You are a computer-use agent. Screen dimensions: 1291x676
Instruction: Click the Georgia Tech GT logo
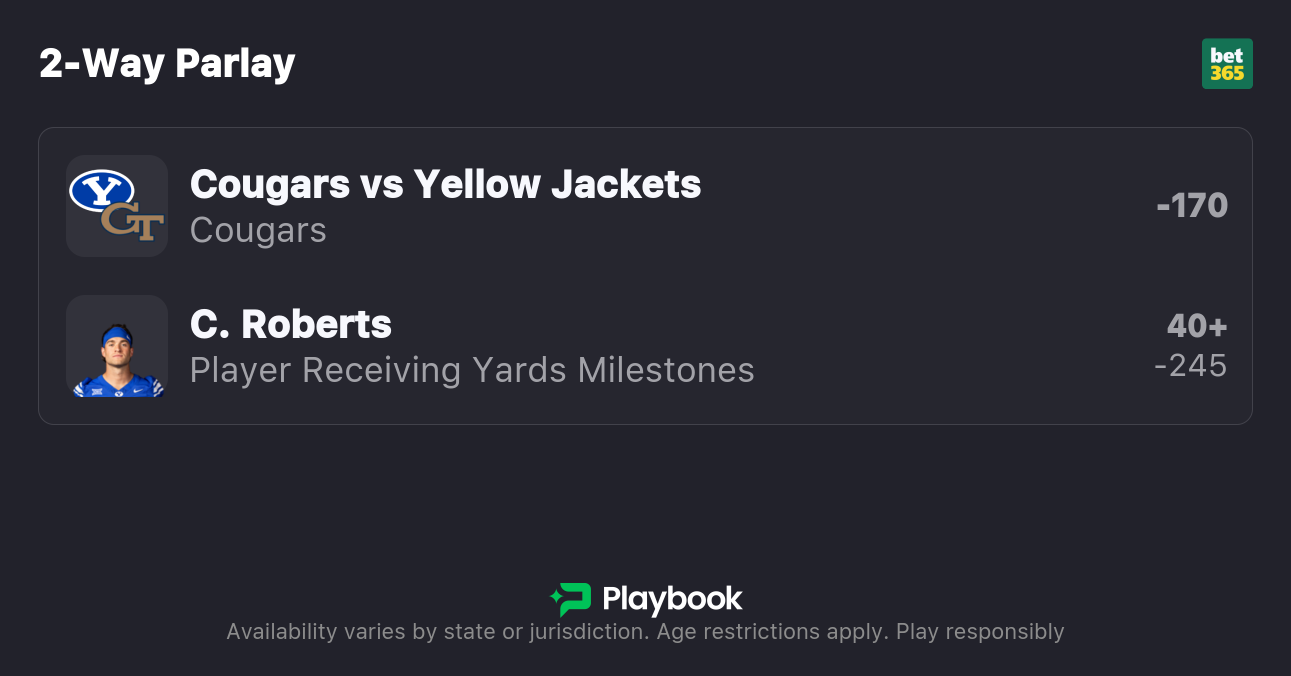point(133,223)
